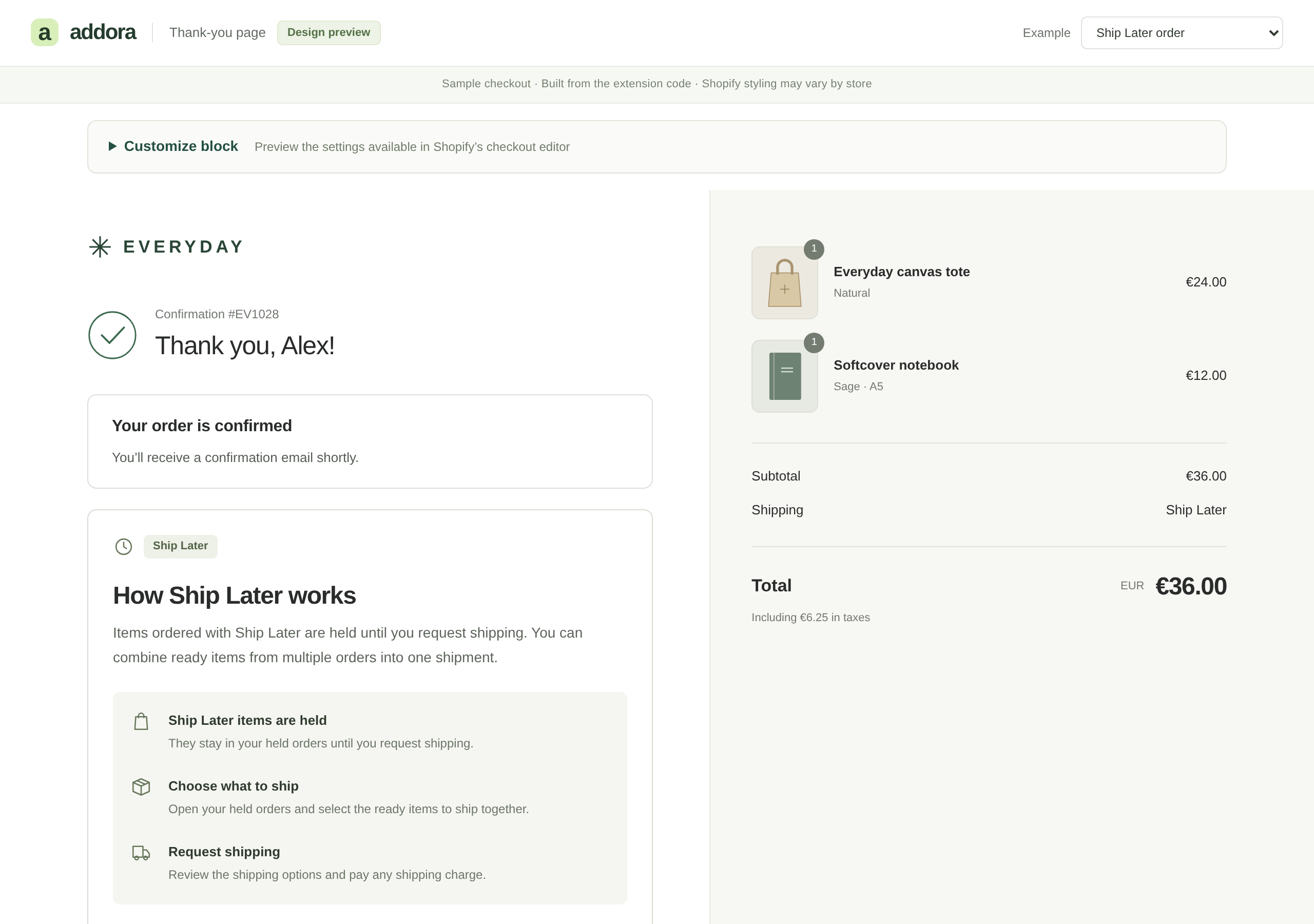The height and width of the screenshot is (924, 1314).
Task: Click the Sample checkout notice banner text
Action: click(657, 84)
